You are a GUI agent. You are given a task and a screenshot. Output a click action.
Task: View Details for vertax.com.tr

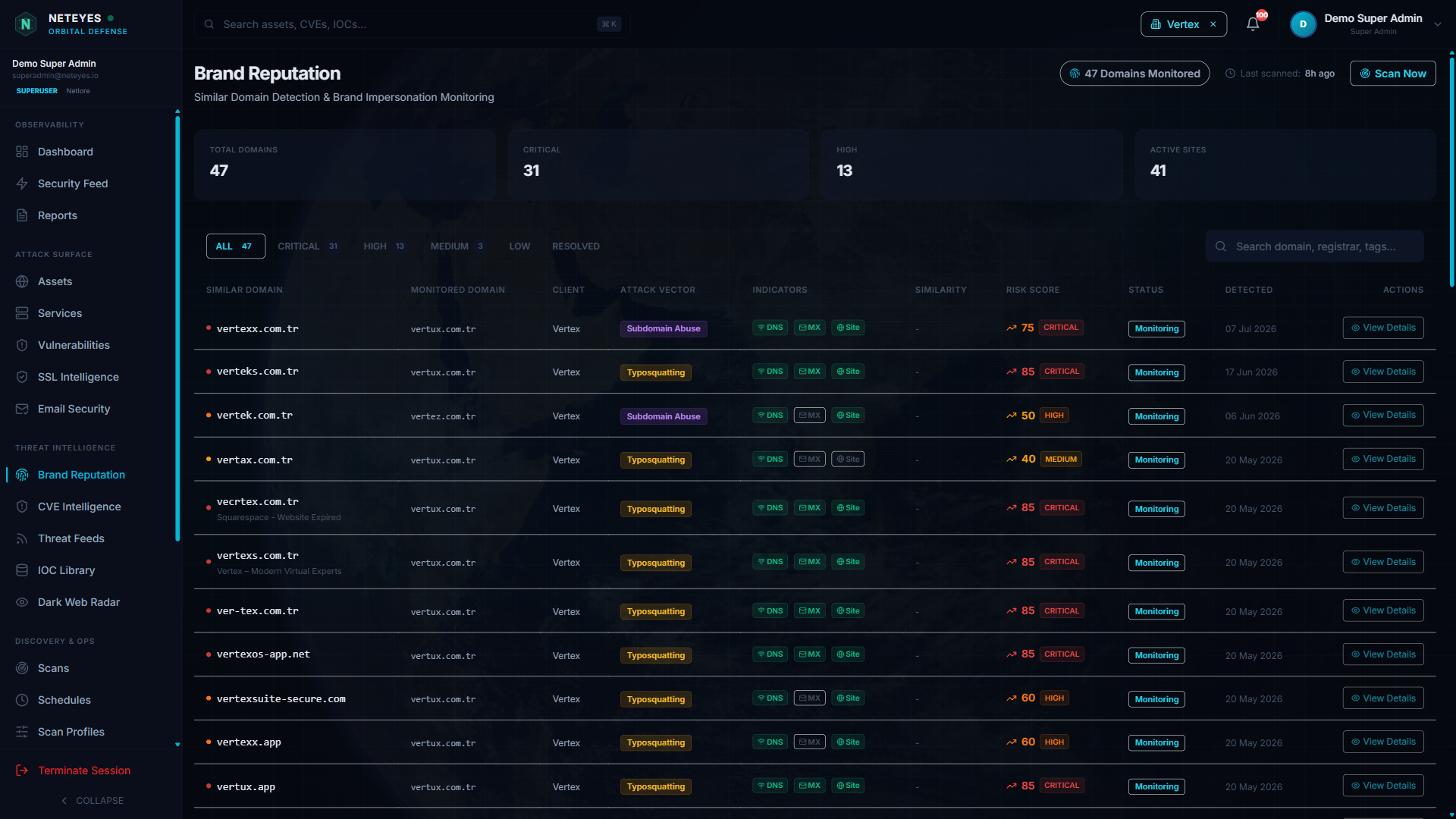point(1383,459)
